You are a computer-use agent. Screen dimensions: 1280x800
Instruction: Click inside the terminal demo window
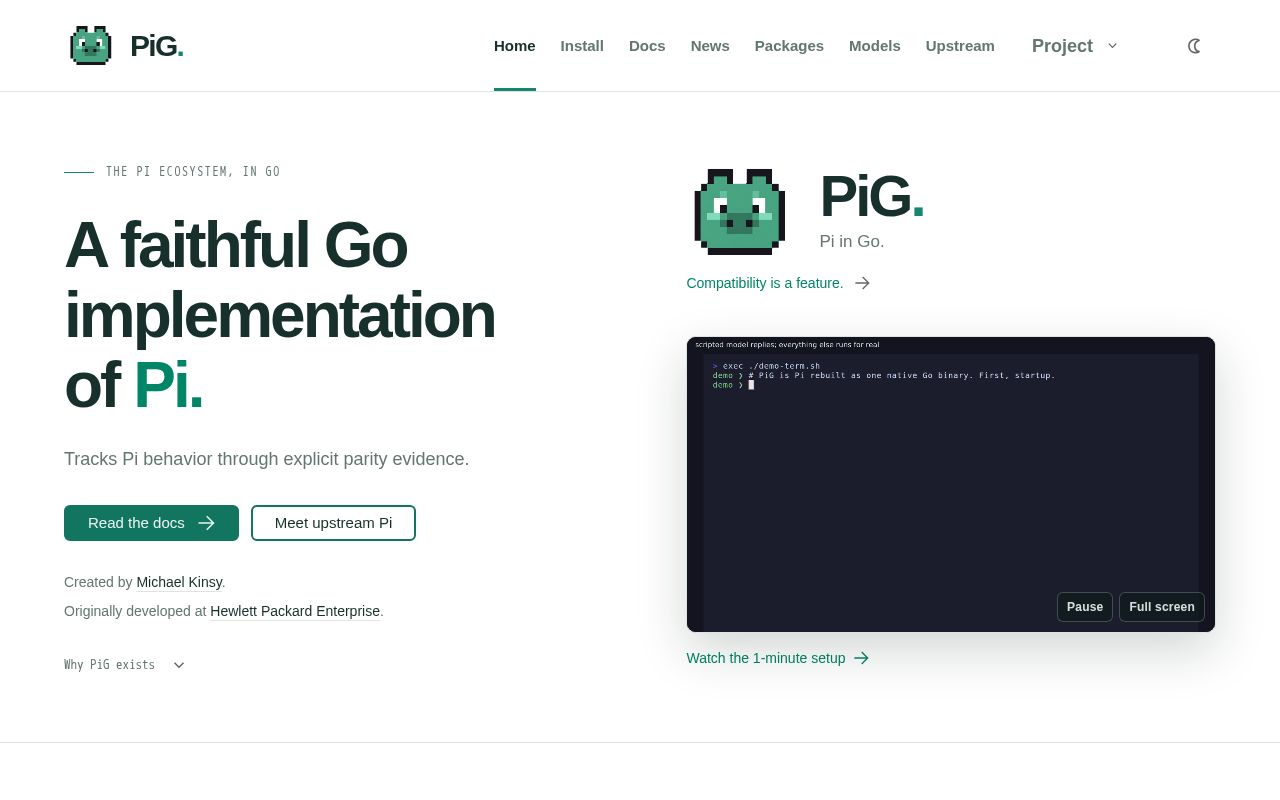point(951,484)
